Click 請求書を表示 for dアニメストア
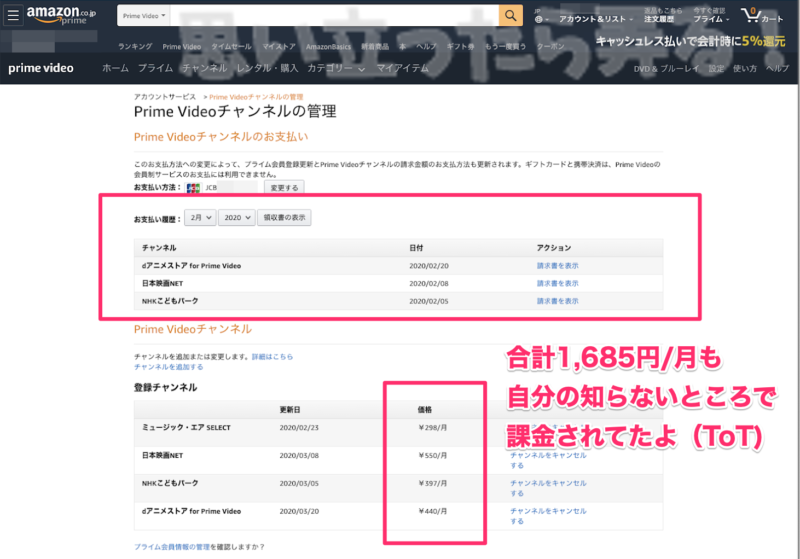The height and width of the screenshot is (559, 800). 558,266
